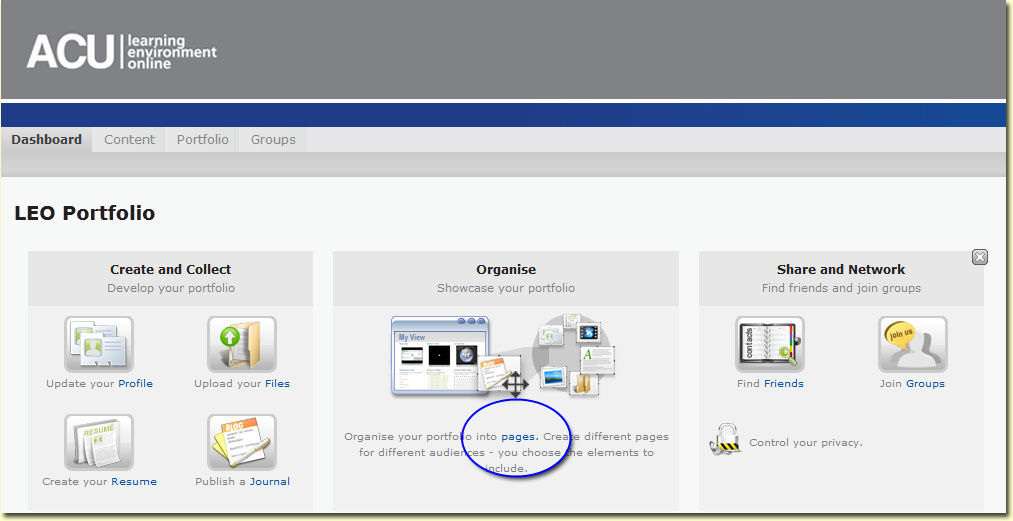The image size is (1013, 521).
Task: Click the Join Groups 'join us' icon
Action: [912, 345]
